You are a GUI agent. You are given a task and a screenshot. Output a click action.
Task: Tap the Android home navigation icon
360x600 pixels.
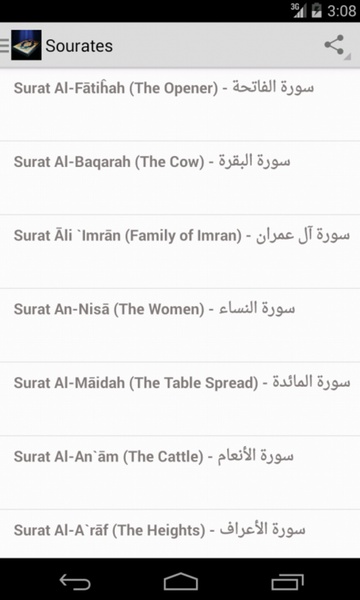pos(180,582)
